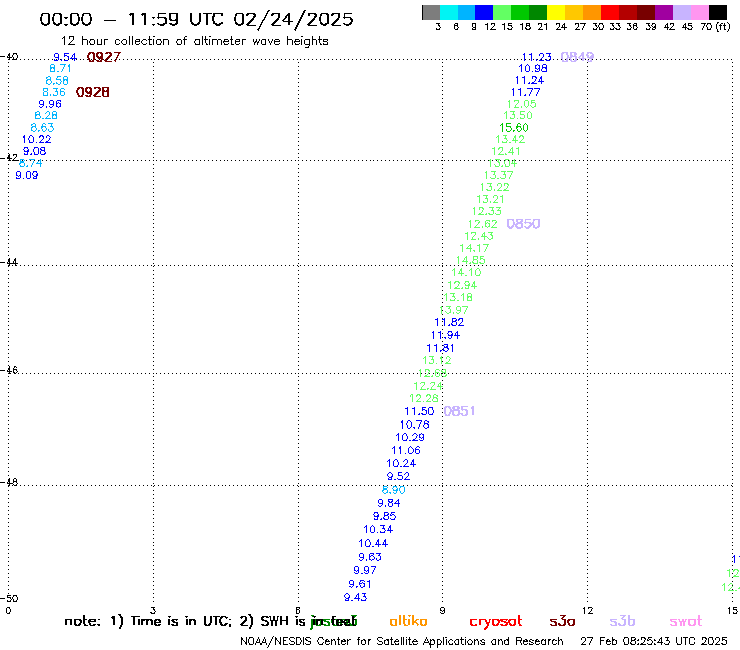Select the wave height reading 10.78

tap(415, 425)
